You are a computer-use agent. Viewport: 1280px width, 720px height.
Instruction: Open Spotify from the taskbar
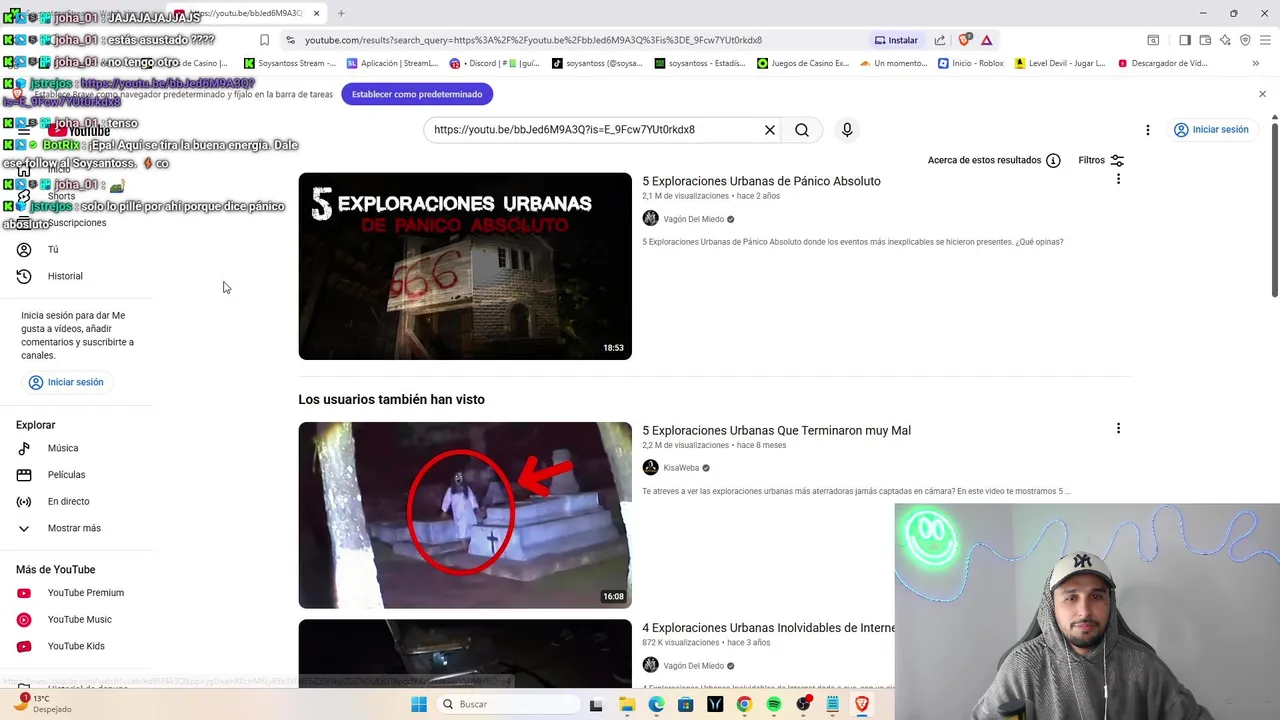774,705
